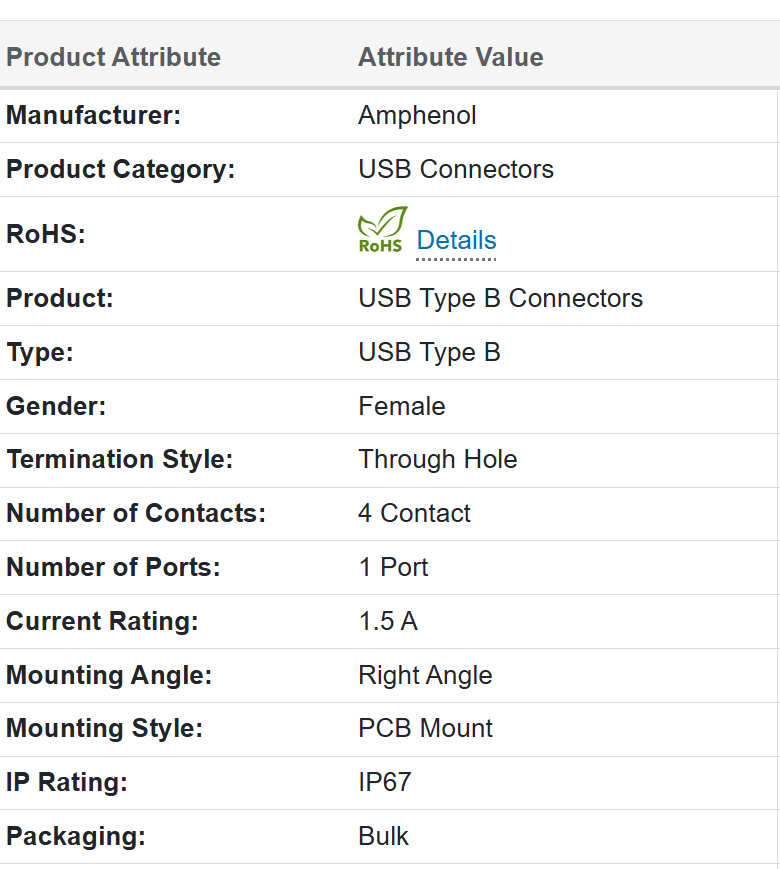Select the Termination Style label
The width and height of the screenshot is (780, 869).
[x=119, y=459]
